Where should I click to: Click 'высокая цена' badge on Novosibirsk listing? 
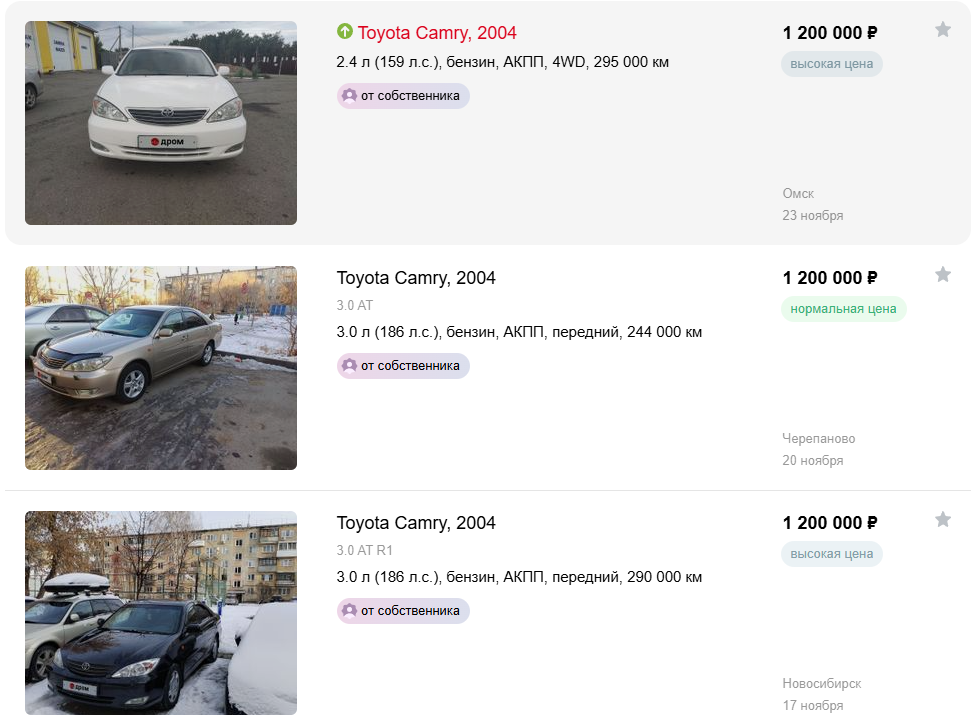pos(831,553)
